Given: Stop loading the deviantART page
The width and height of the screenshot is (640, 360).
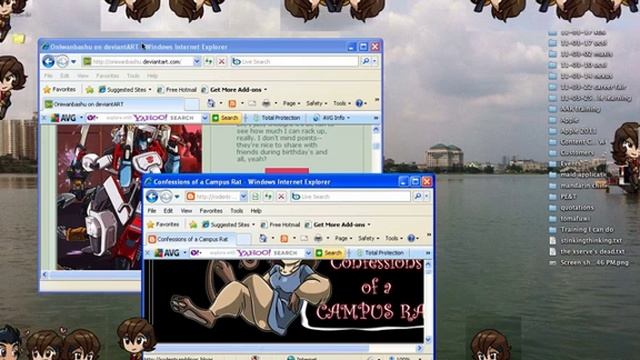Looking at the screenshot, I should pyautogui.click(x=222, y=62).
